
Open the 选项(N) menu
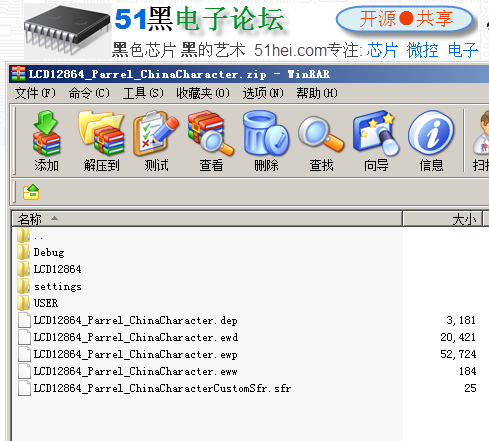[263, 93]
